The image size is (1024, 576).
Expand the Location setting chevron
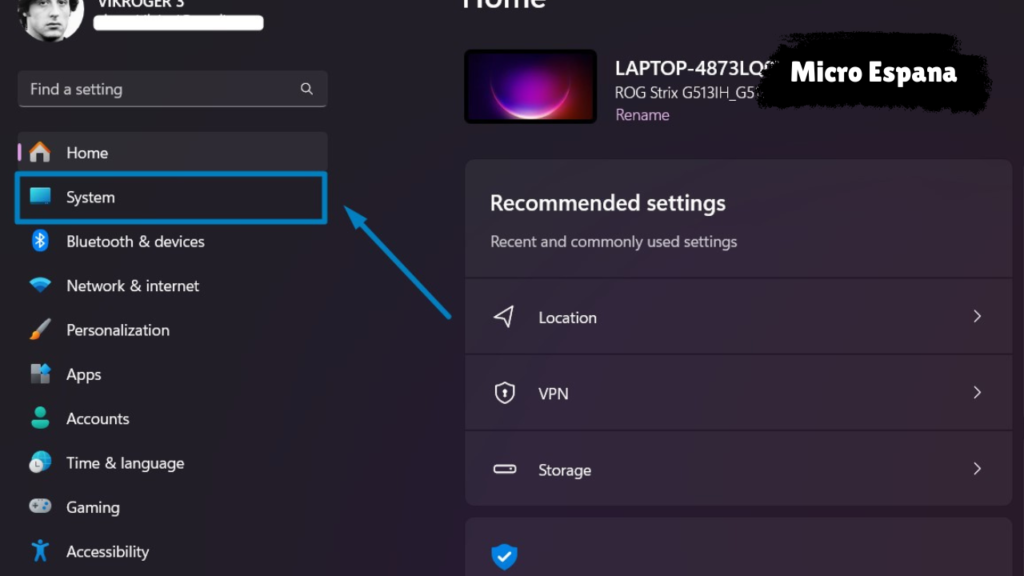(x=977, y=316)
